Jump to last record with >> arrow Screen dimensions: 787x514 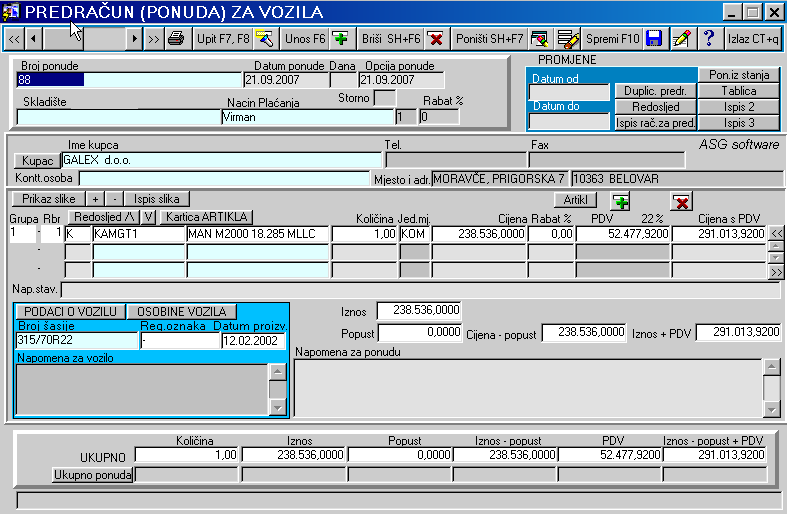point(153,39)
